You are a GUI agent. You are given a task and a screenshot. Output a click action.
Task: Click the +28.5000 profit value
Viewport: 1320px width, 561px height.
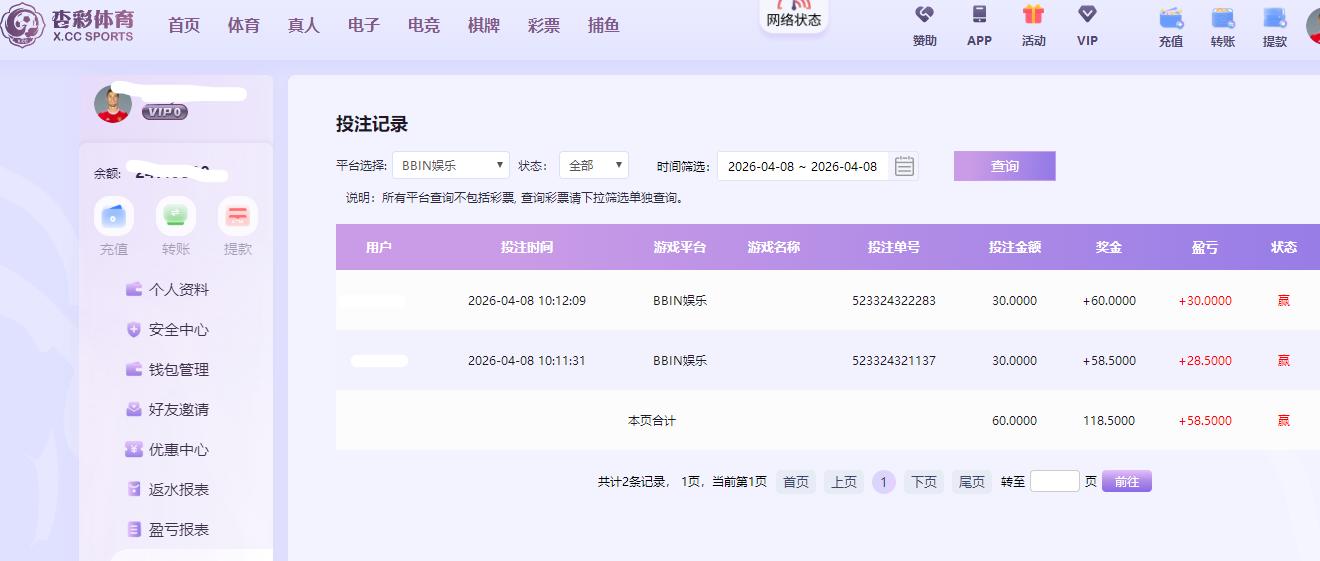pyautogui.click(x=1205, y=361)
